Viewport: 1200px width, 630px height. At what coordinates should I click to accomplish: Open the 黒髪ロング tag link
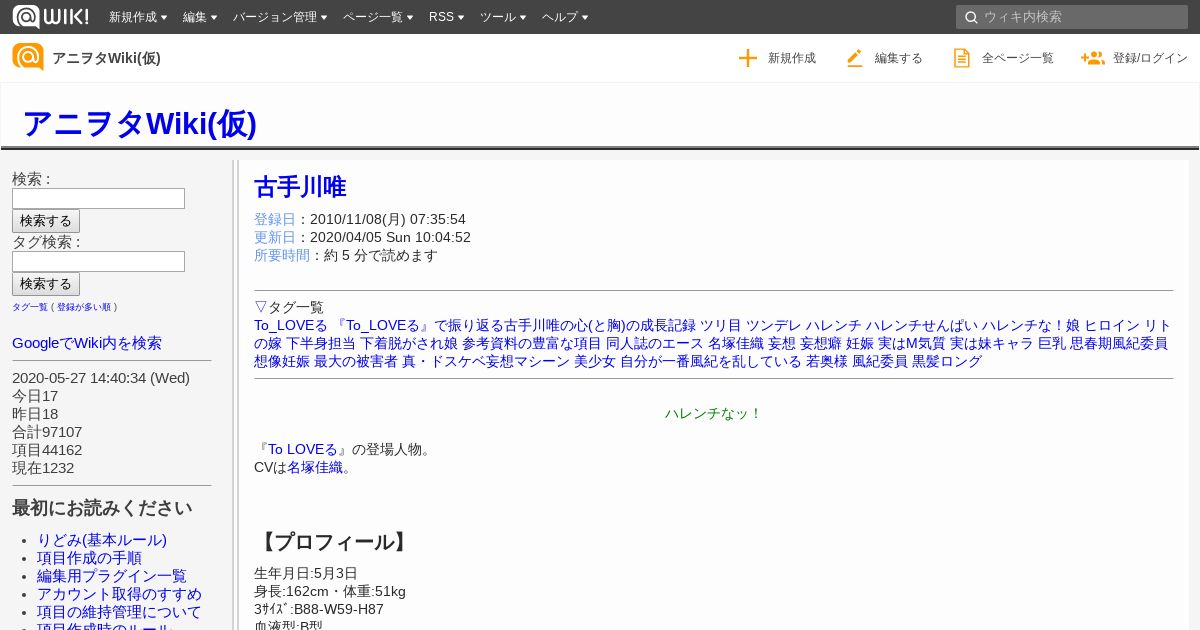coord(947,361)
